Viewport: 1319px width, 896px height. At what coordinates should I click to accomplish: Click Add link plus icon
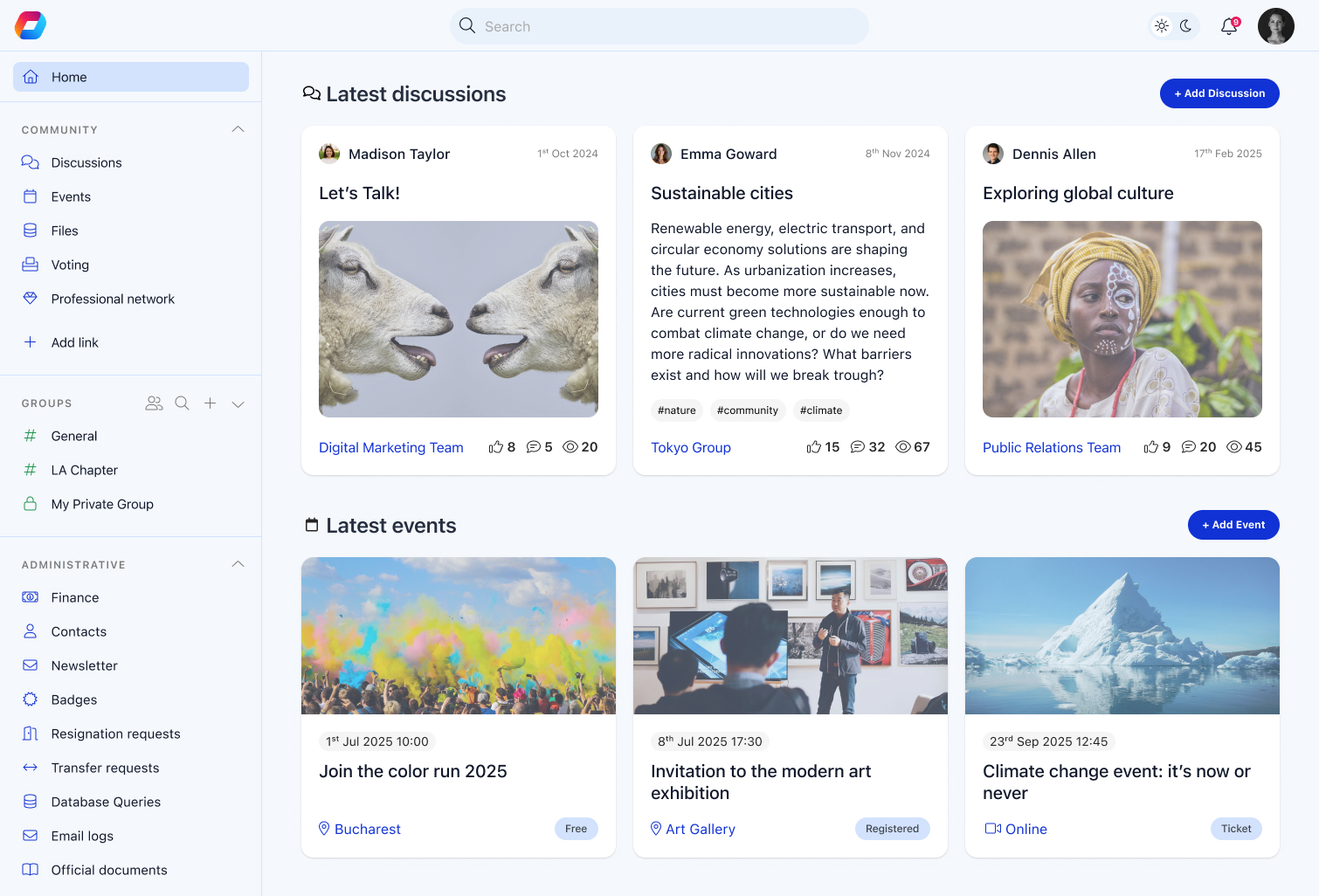(x=31, y=342)
